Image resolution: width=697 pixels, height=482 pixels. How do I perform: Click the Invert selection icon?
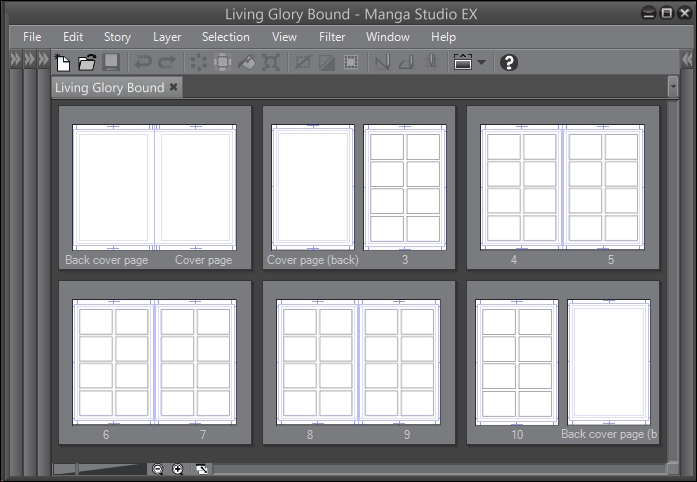(327, 62)
